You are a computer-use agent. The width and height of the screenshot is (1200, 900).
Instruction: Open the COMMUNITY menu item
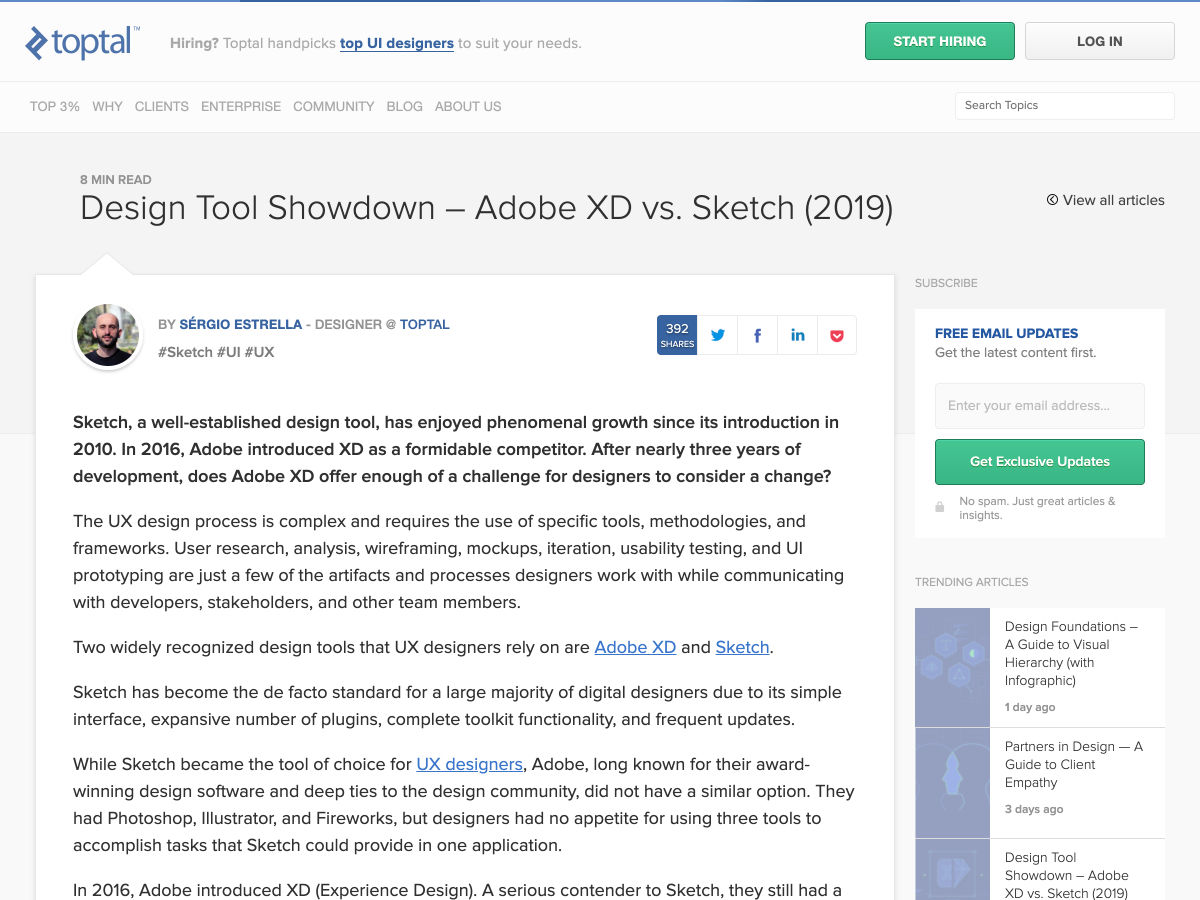pyautogui.click(x=334, y=106)
